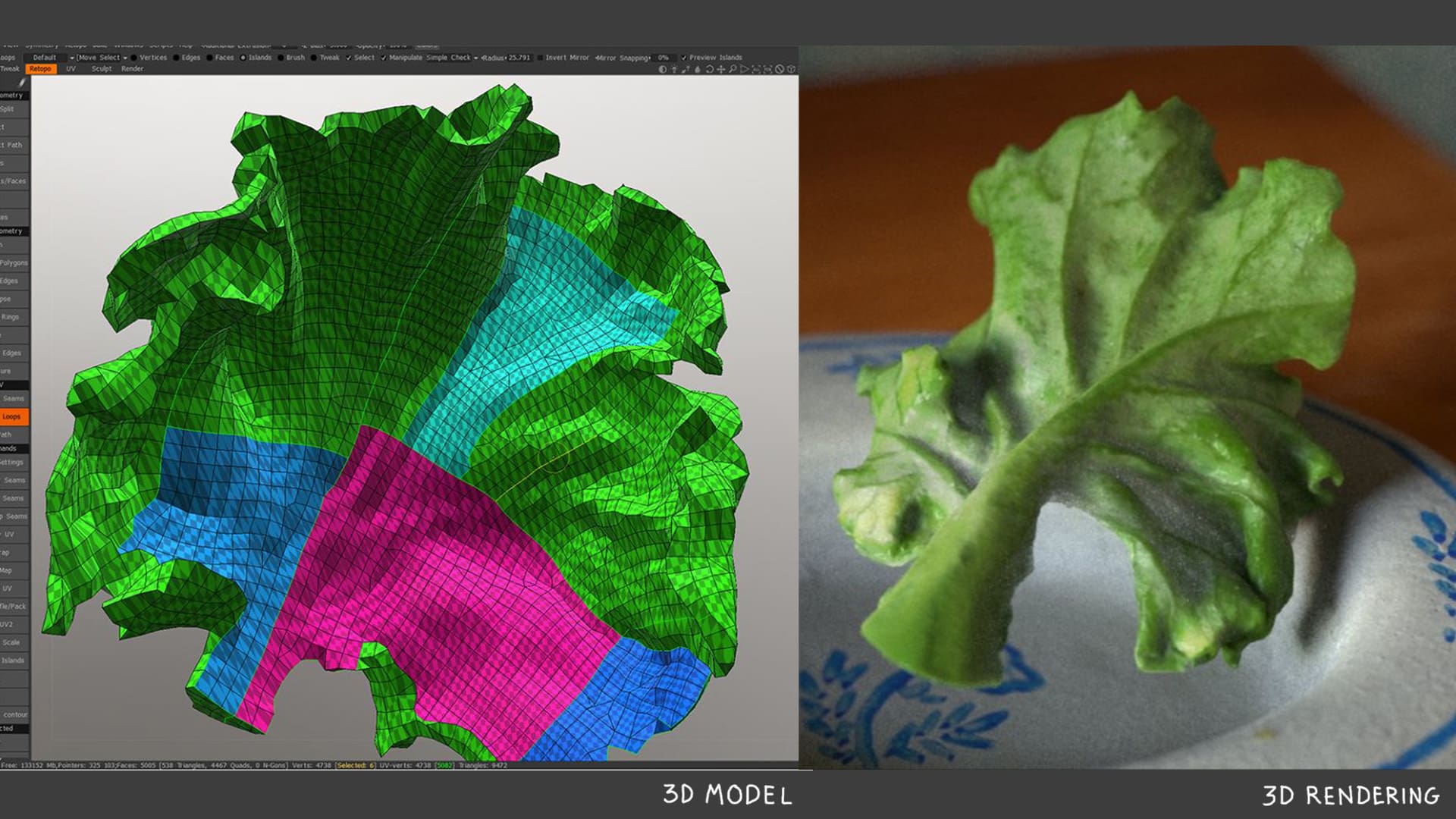
Task: Click the Radius value field
Action: [x=519, y=58]
